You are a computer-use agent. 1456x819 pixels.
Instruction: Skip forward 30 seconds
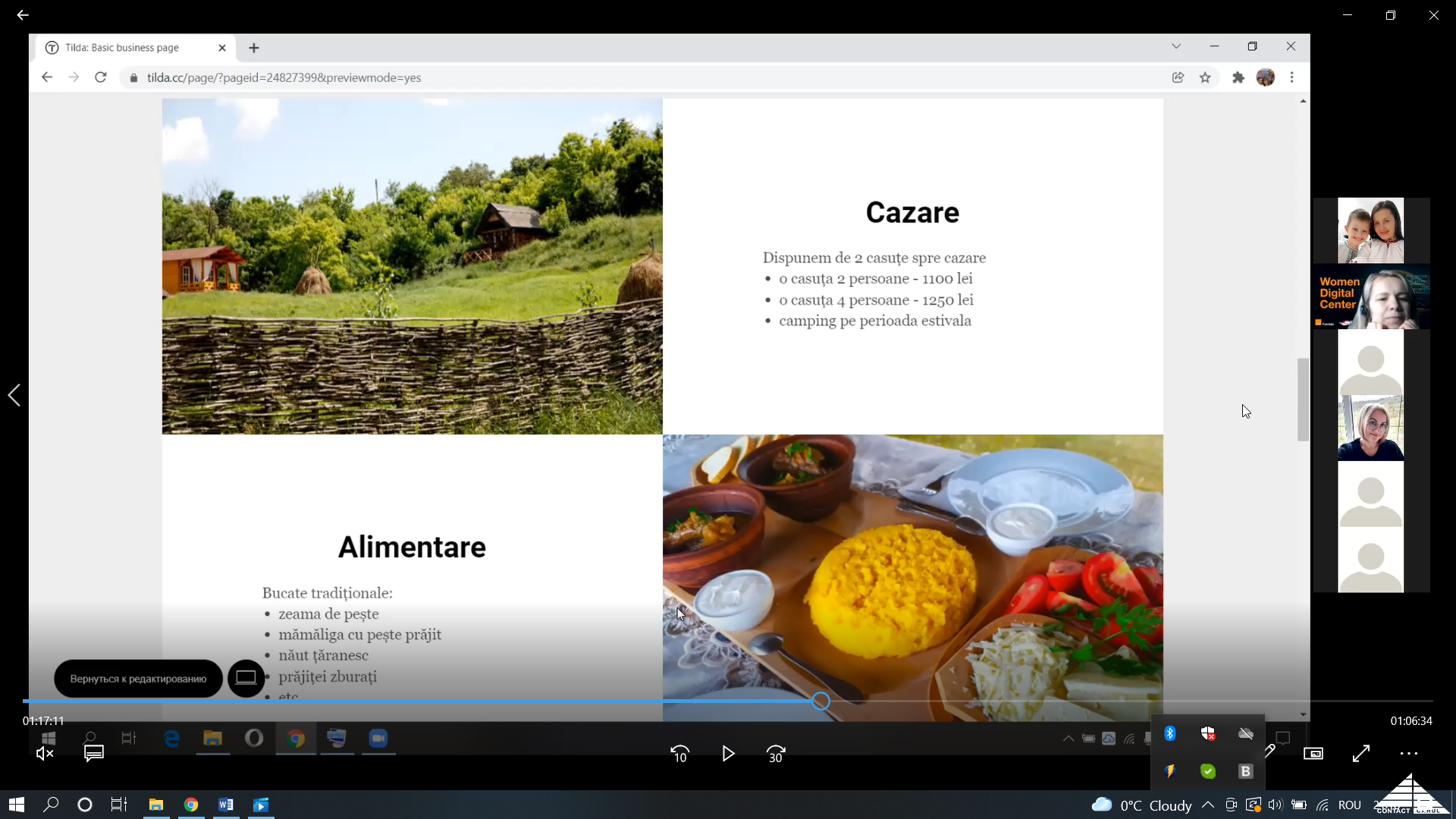click(776, 754)
